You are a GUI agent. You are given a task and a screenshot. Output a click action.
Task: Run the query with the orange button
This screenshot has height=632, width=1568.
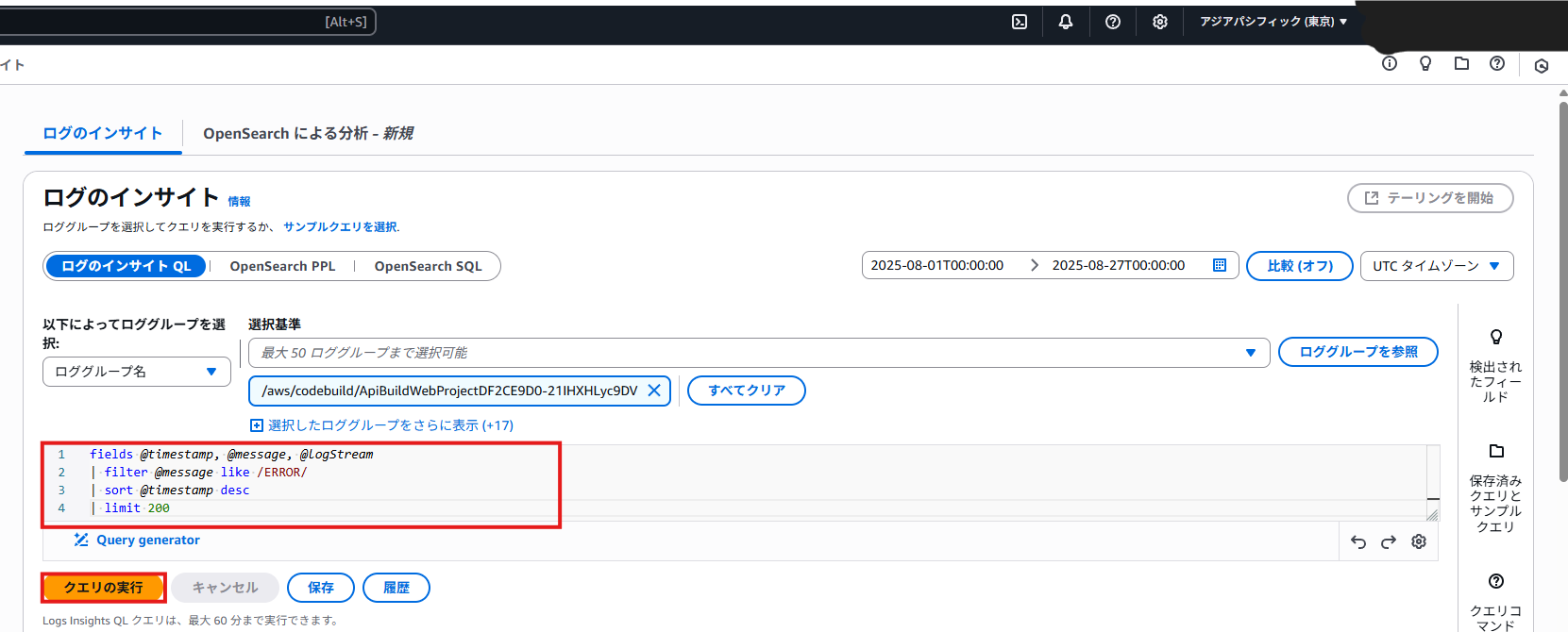tap(104, 588)
